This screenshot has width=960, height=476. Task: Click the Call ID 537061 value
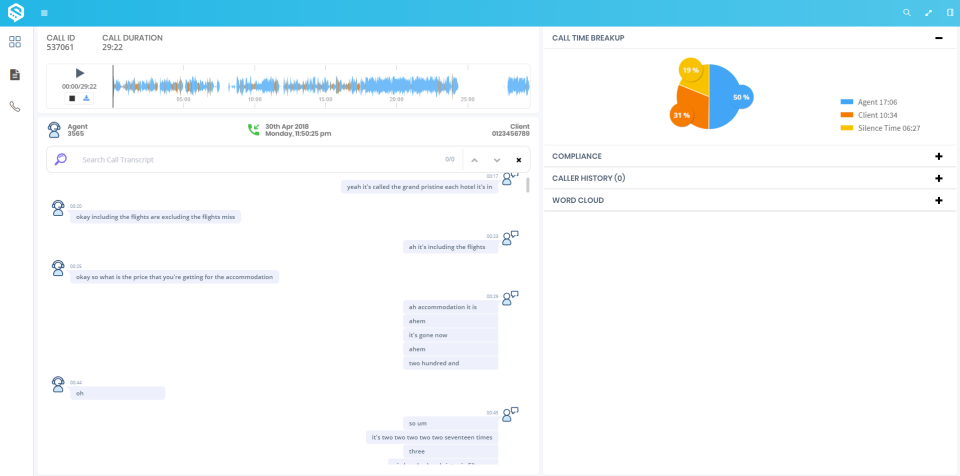coord(60,47)
